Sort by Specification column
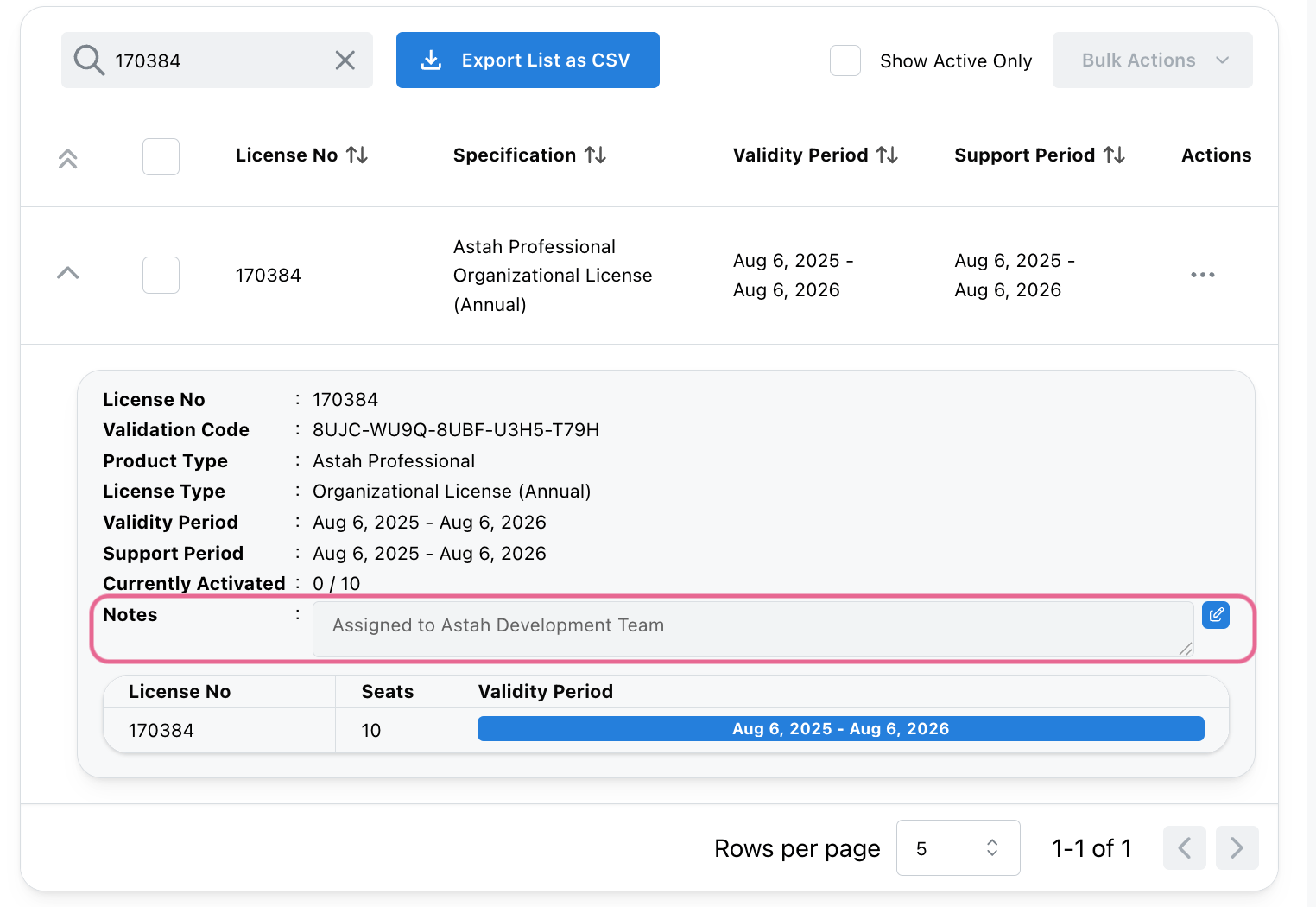 (x=596, y=155)
